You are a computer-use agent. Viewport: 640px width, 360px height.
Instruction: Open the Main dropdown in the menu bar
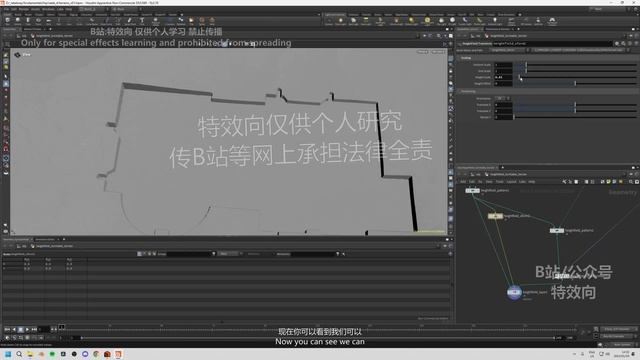coord(124,9)
